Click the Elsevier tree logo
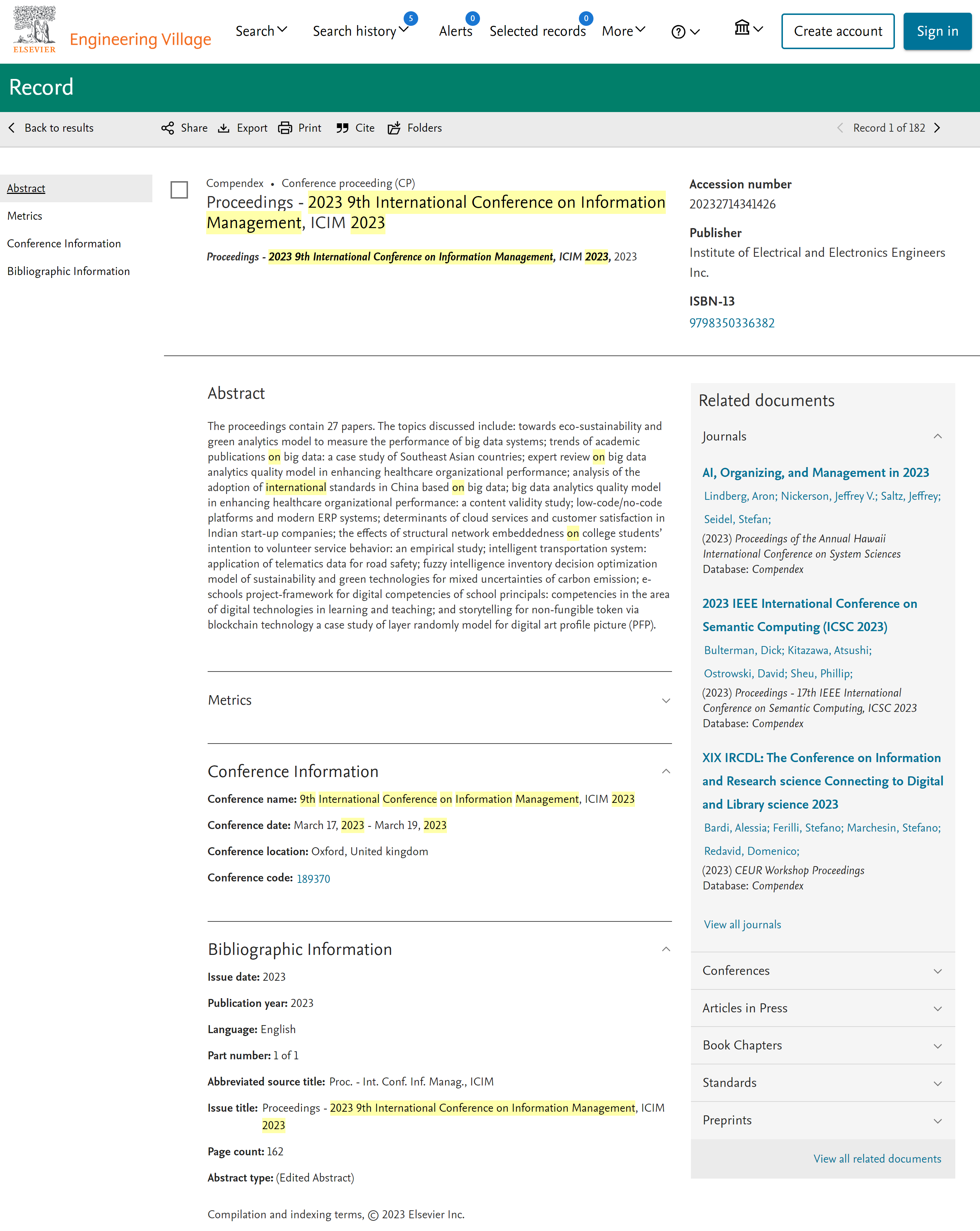The image size is (980, 1231). tap(34, 28)
